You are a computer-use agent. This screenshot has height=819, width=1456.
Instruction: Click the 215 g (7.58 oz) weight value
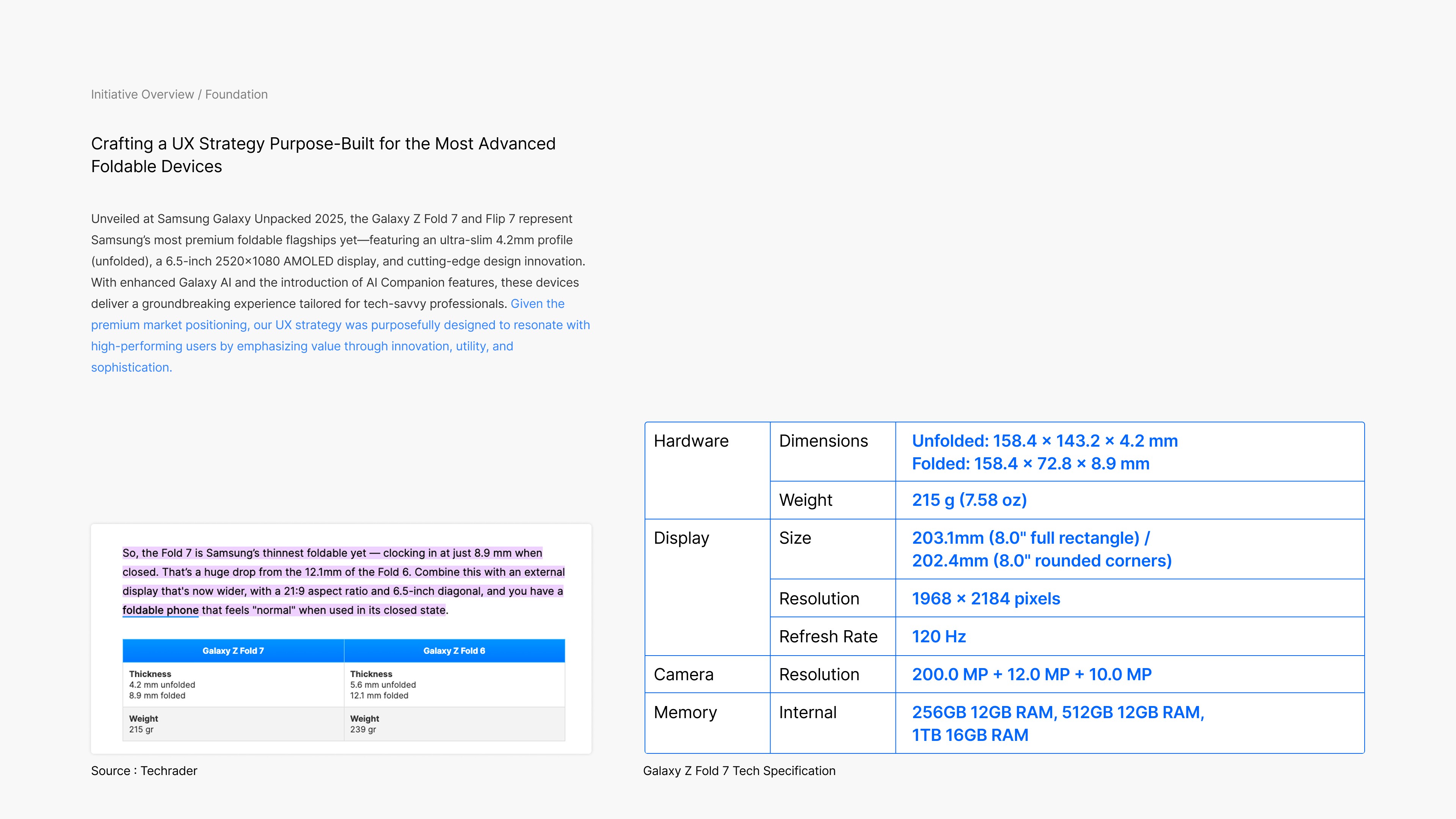[x=969, y=500]
